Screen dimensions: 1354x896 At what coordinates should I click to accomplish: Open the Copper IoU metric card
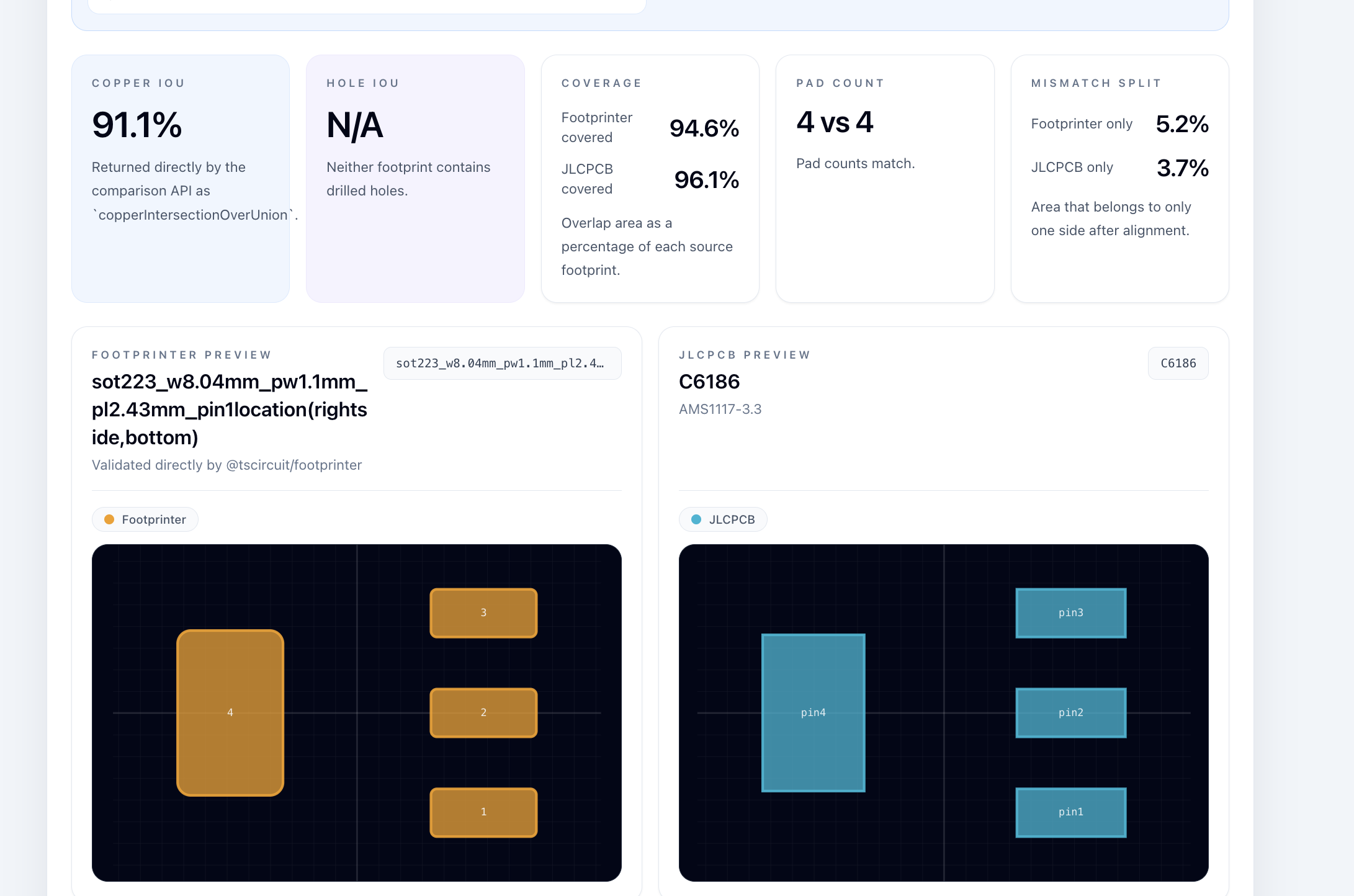coord(181,179)
